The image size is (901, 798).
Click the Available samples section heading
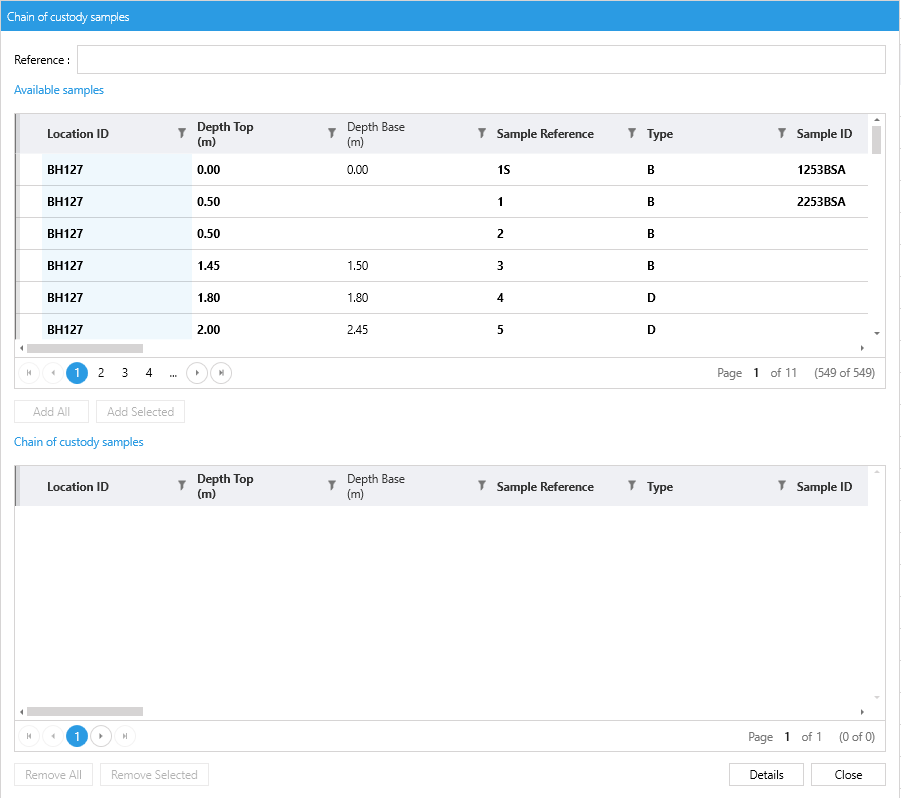59,90
